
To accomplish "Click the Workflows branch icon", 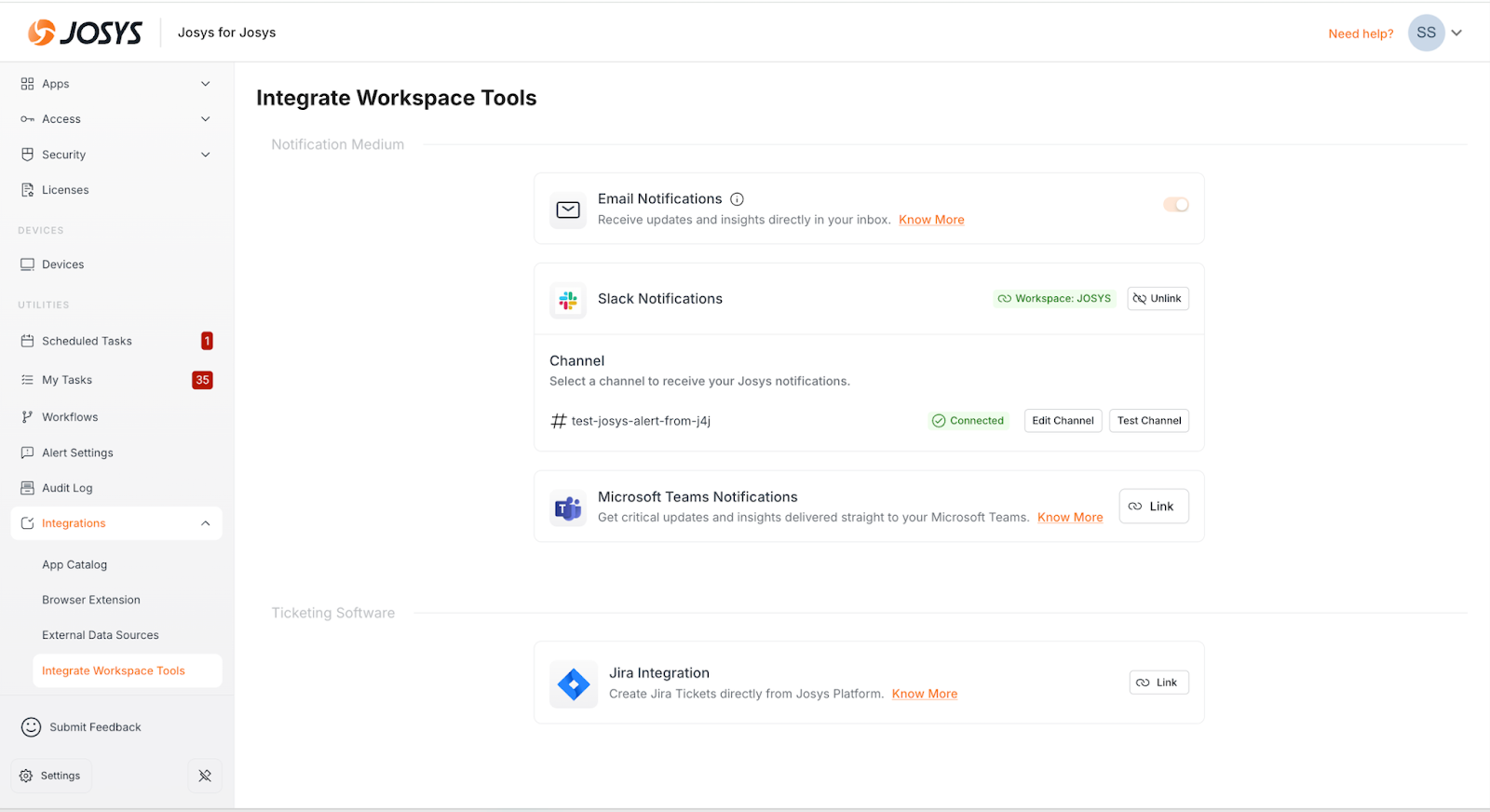I will coord(27,417).
